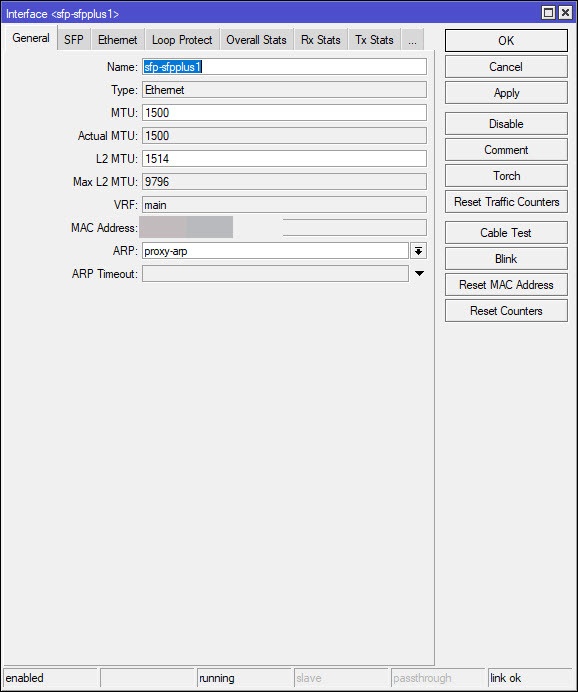Maximize the Interface window
Viewport: 578px width, 692px height.
[548, 13]
